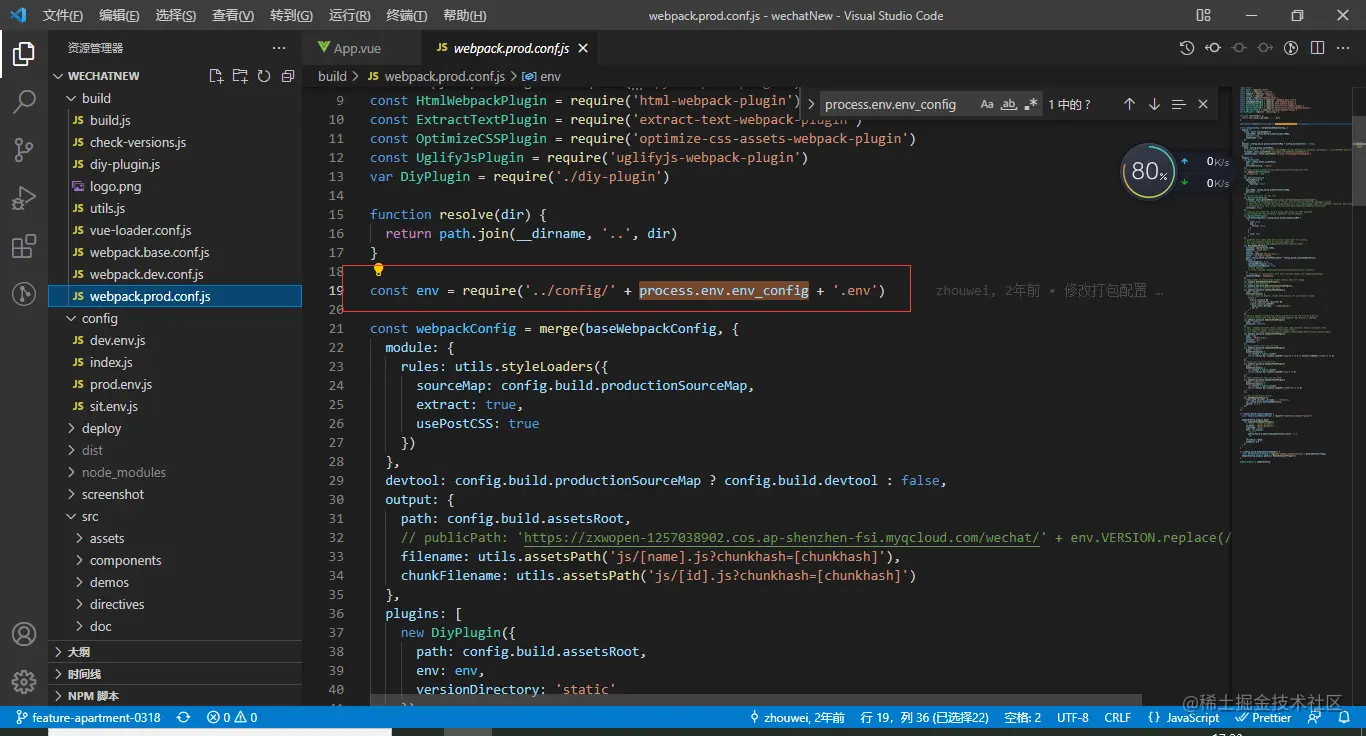The height and width of the screenshot is (736, 1366).
Task: Go to next find match
Action: pyautogui.click(x=1154, y=104)
